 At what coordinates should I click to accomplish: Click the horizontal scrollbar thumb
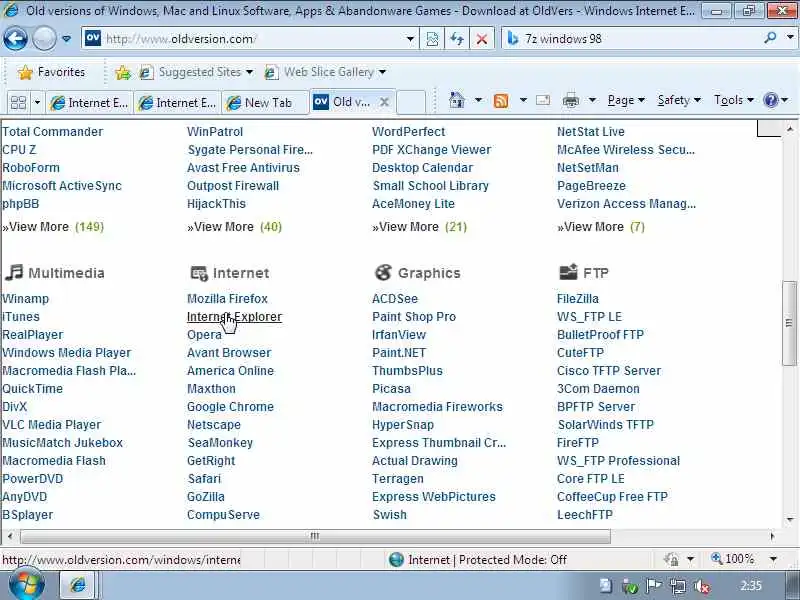click(x=315, y=536)
